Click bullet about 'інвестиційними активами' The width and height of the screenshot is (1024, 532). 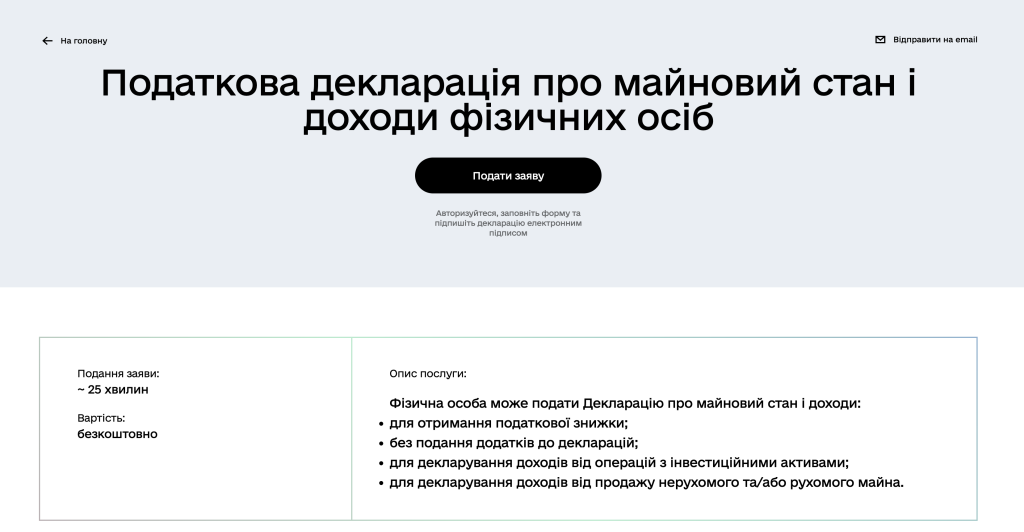coord(619,463)
